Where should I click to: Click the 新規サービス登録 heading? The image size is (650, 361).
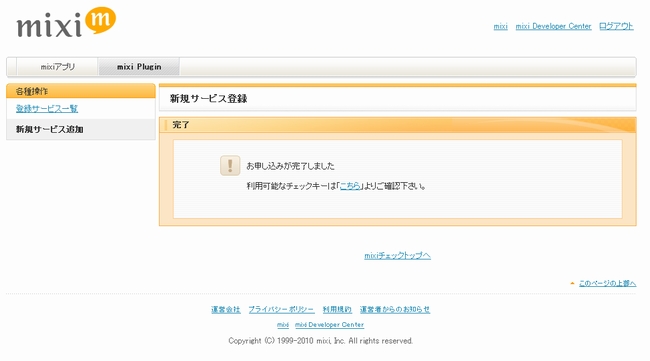[209, 99]
